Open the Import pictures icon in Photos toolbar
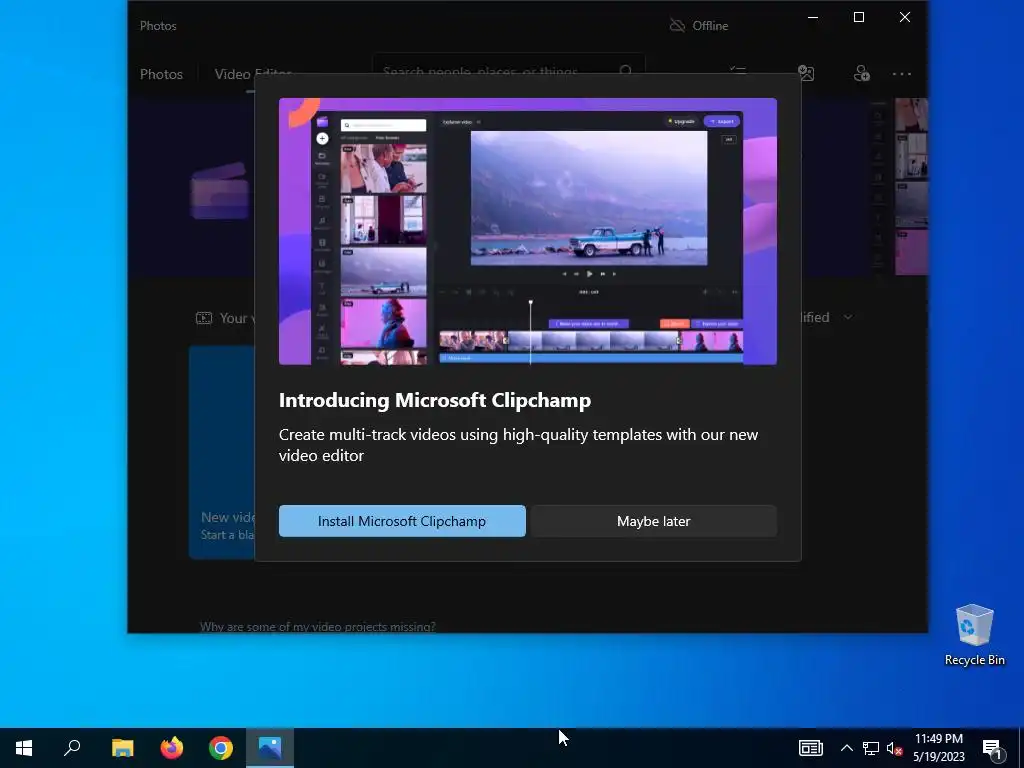 [x=807, y=73]
